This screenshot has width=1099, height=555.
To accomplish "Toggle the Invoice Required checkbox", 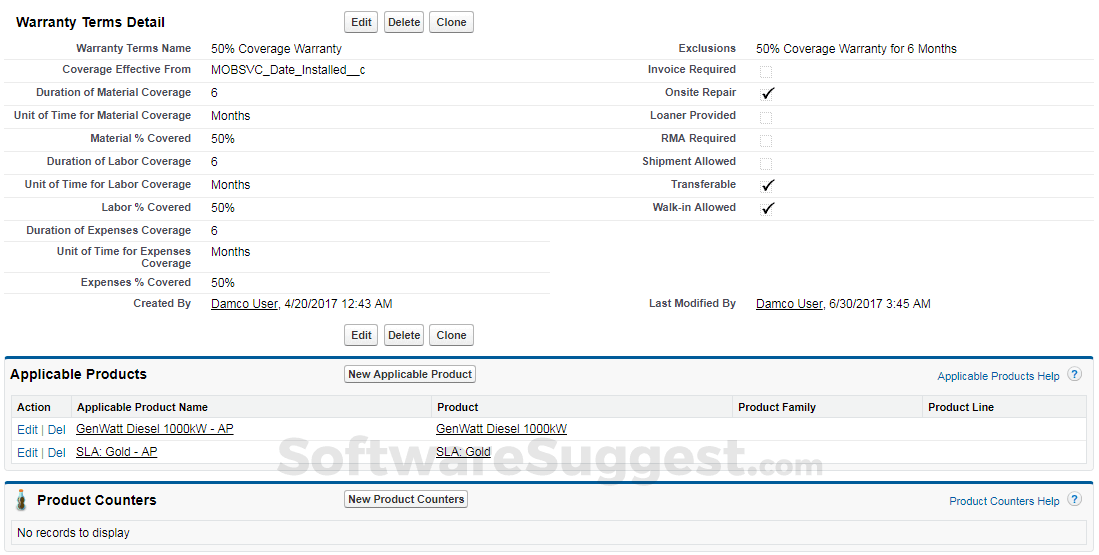I will click(x=766, y=71).
